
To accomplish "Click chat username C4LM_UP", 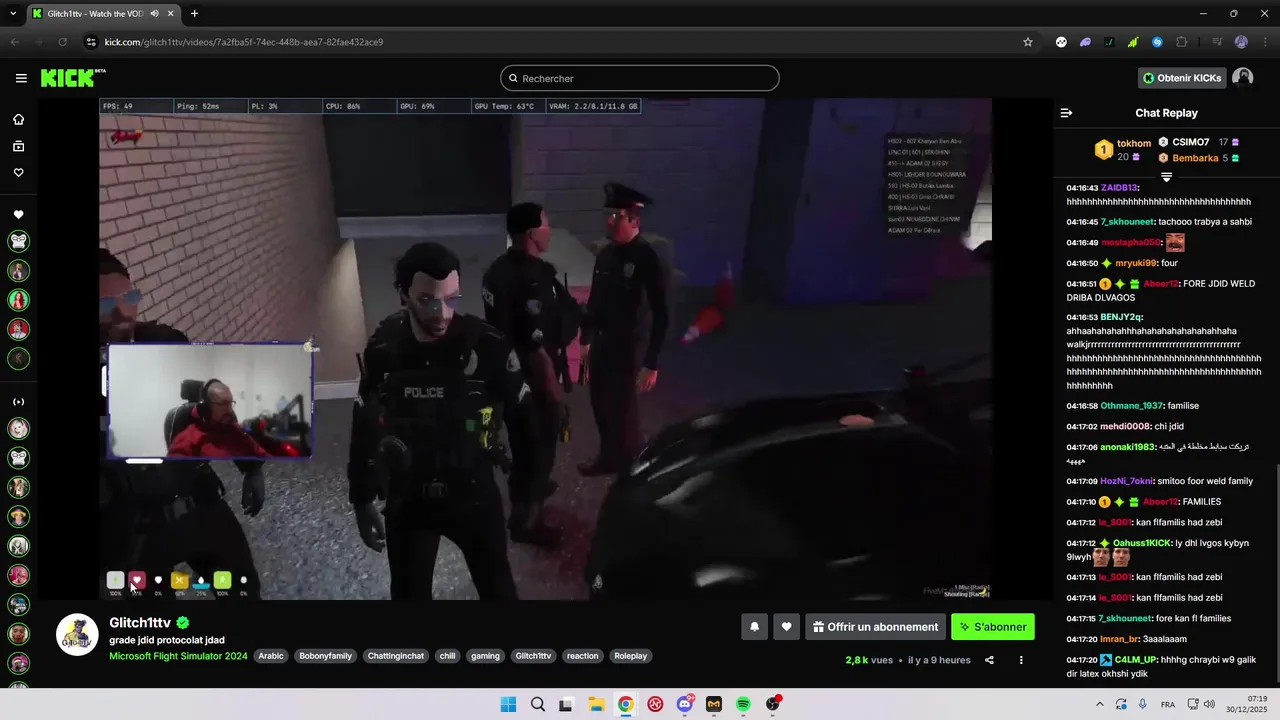I will [1134, 660].
